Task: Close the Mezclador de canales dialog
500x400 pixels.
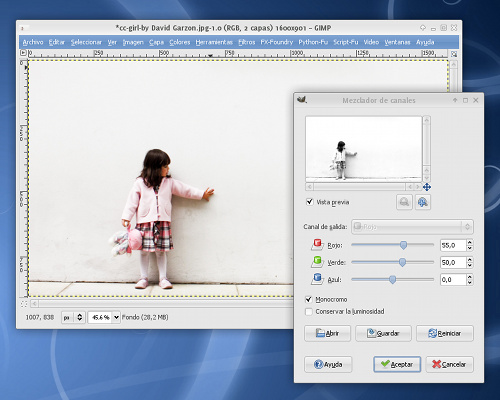Action: pyautogui.click(x=476, y=100)
